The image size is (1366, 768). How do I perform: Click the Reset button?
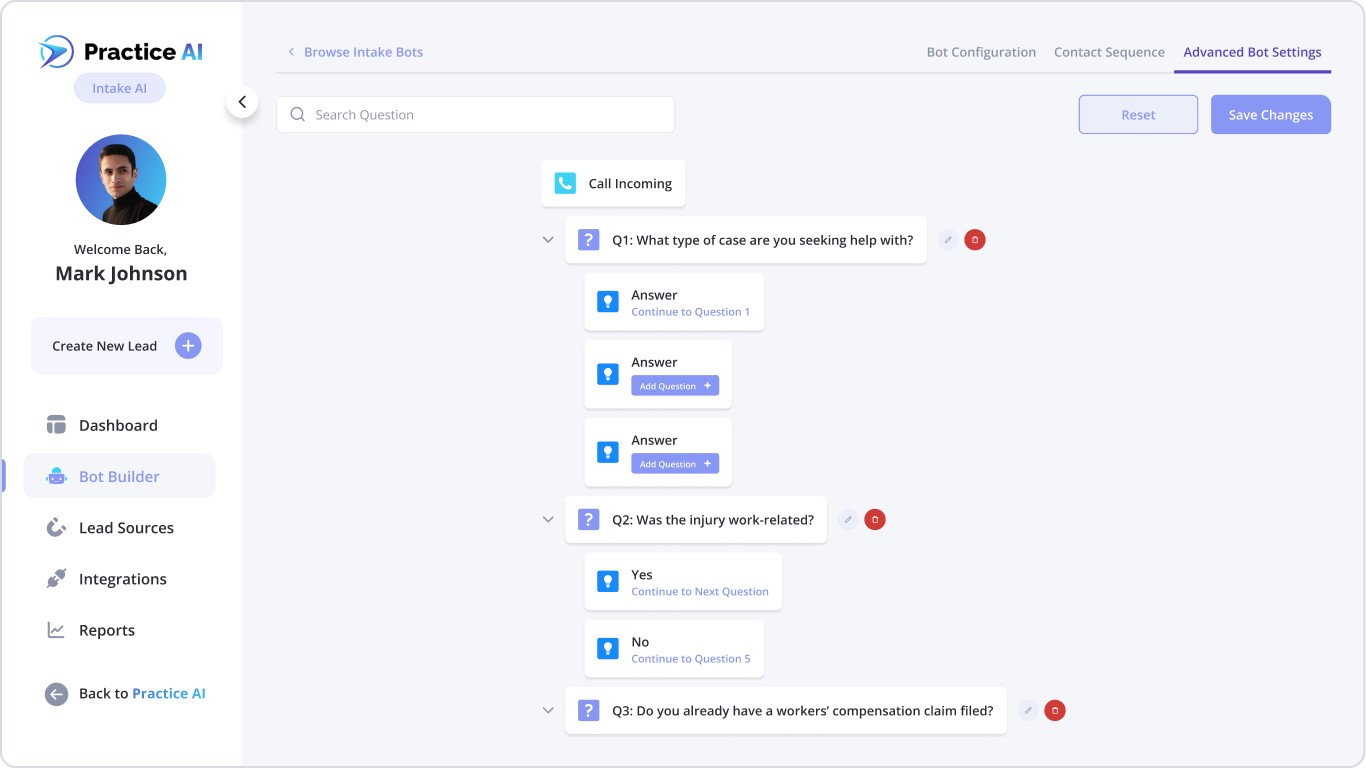[x=1137, y=114]
